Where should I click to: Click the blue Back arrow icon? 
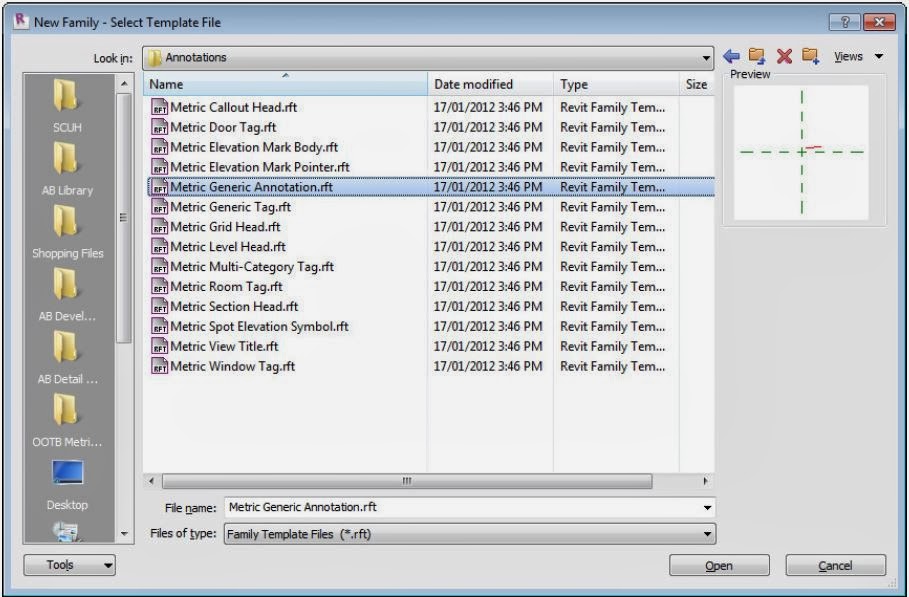(x=732, y=56)
